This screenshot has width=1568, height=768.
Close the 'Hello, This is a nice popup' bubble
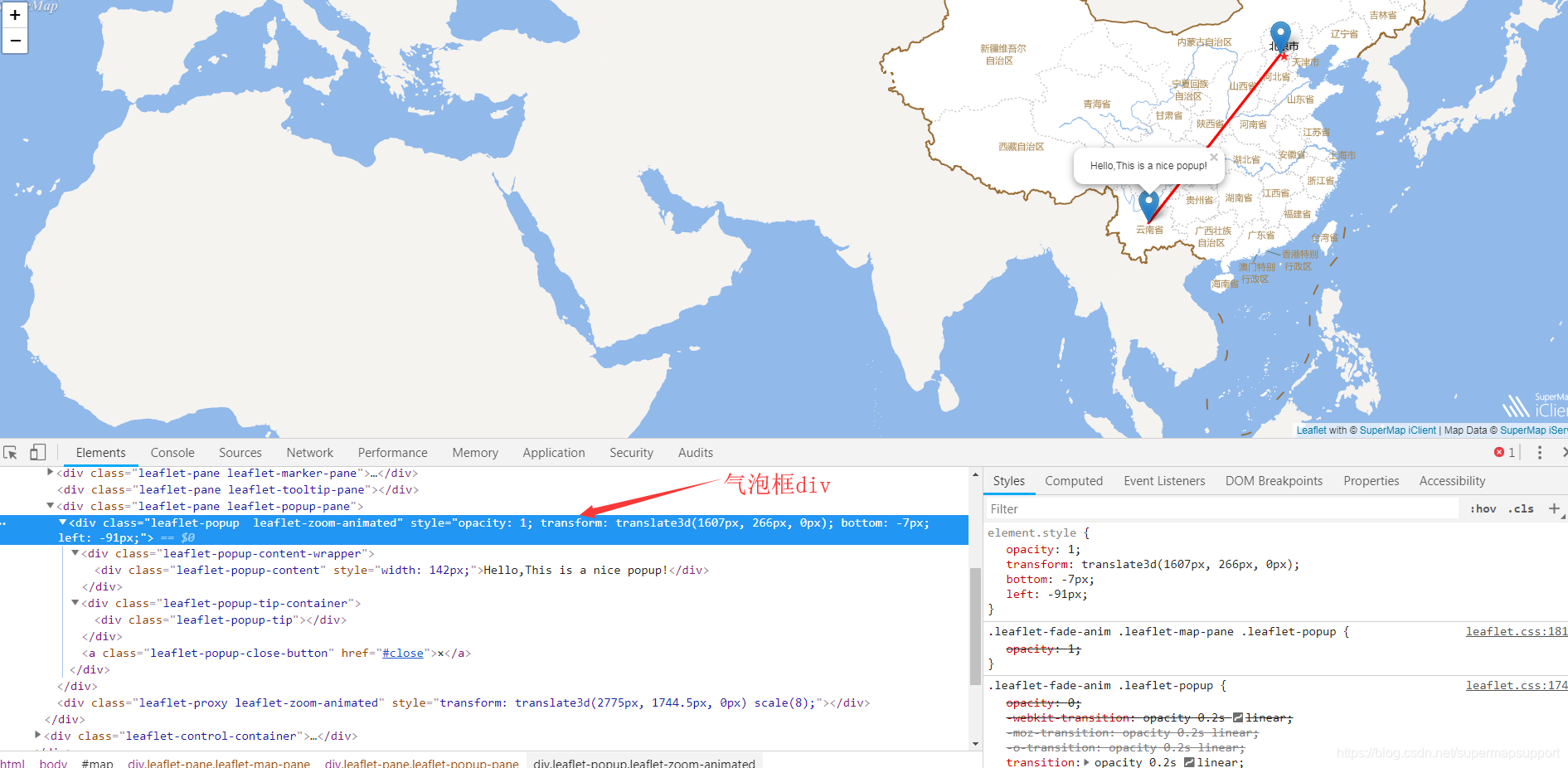pyautogui.click(x=1214, y=157)
